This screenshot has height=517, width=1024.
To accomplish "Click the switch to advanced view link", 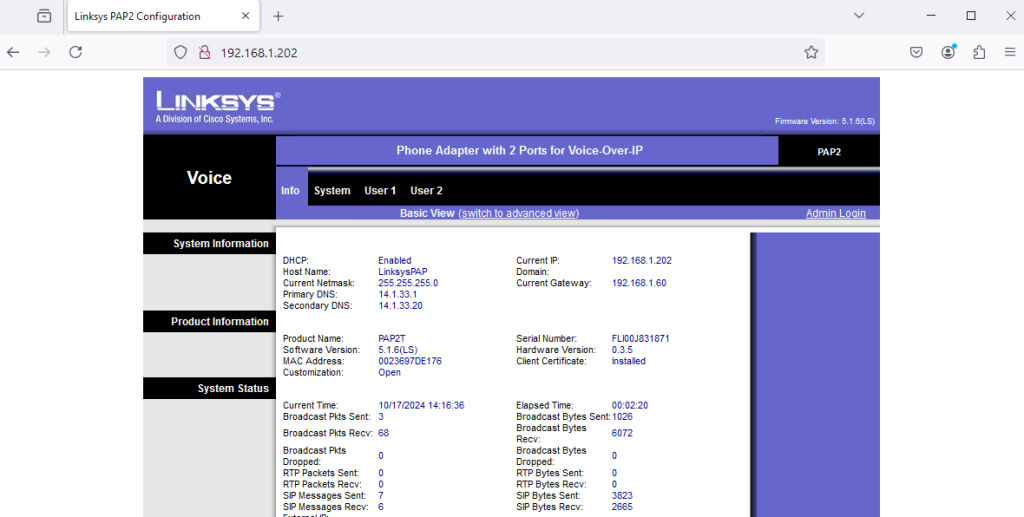I will [x=518, y=213].
